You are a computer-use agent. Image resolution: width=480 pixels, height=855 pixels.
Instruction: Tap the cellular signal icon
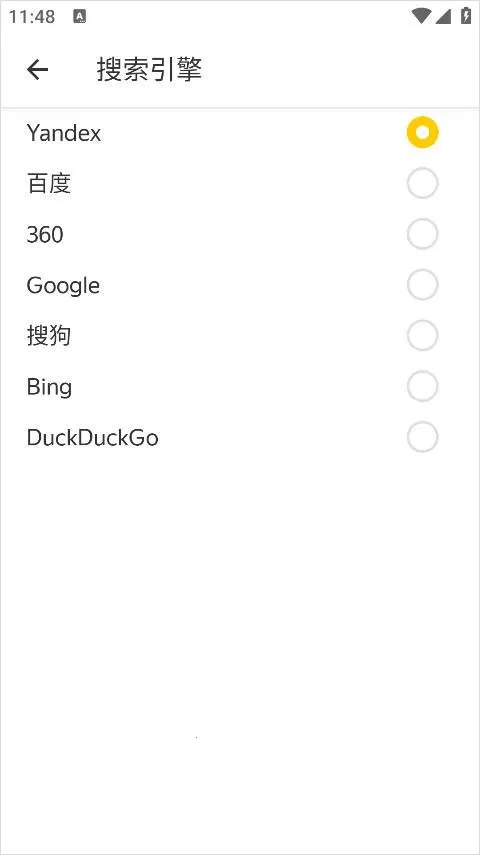pos(443,16)
